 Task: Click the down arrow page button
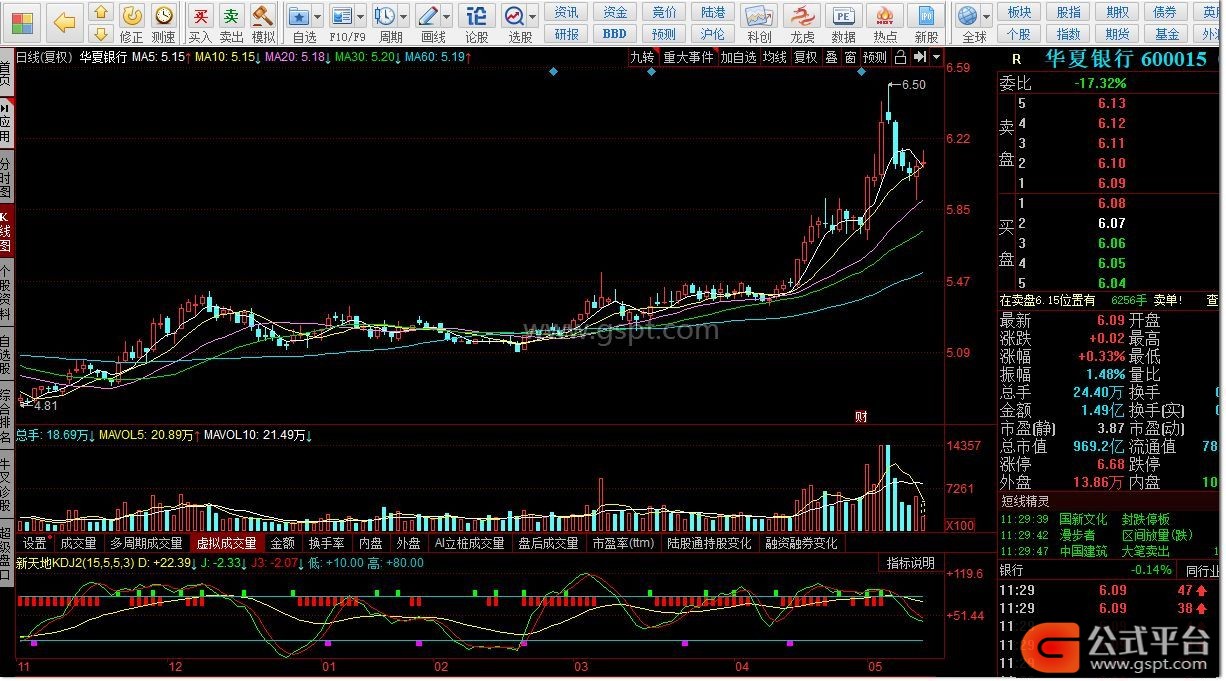click(x=101, y=36)
